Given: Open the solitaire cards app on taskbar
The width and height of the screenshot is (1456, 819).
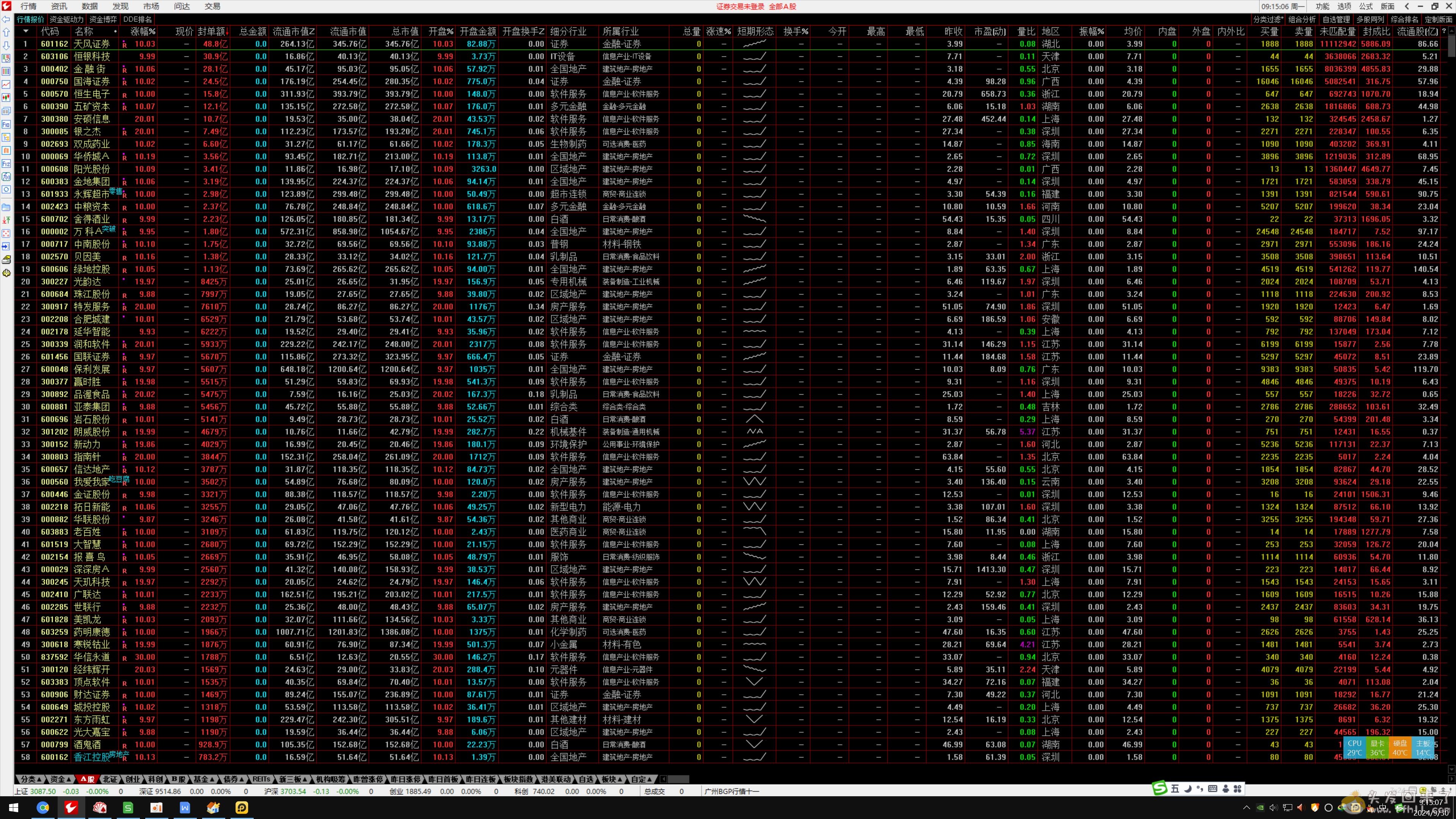Looking at the screenshot, I should click(x=100, y=808).
